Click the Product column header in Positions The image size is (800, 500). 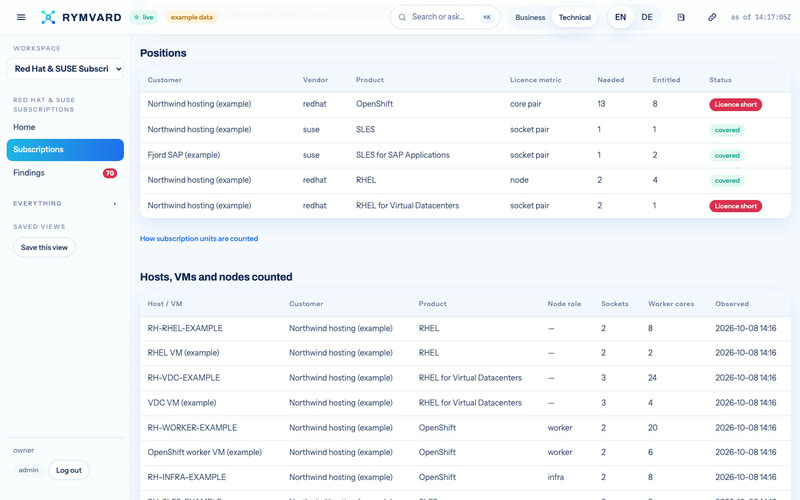point(370,80)
